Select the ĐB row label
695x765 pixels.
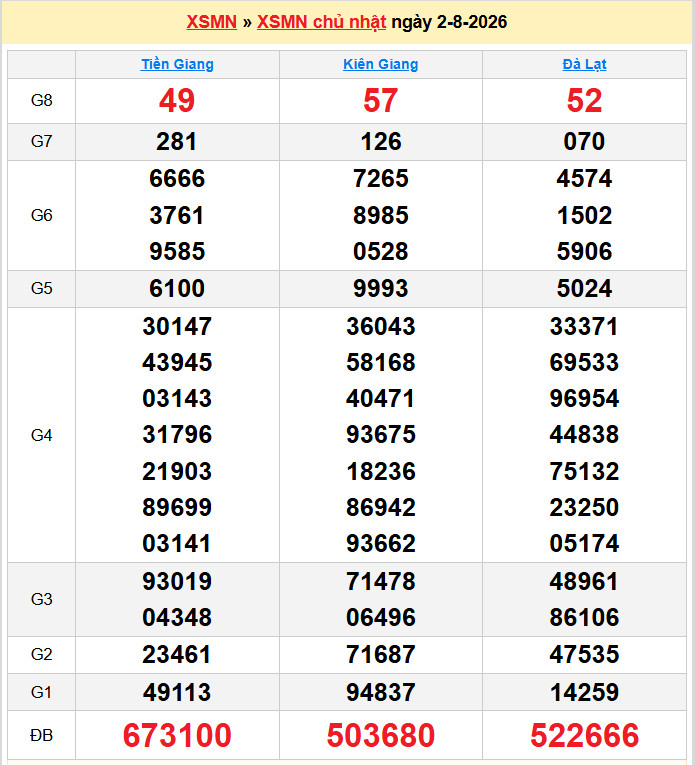[x=41, y=735]
